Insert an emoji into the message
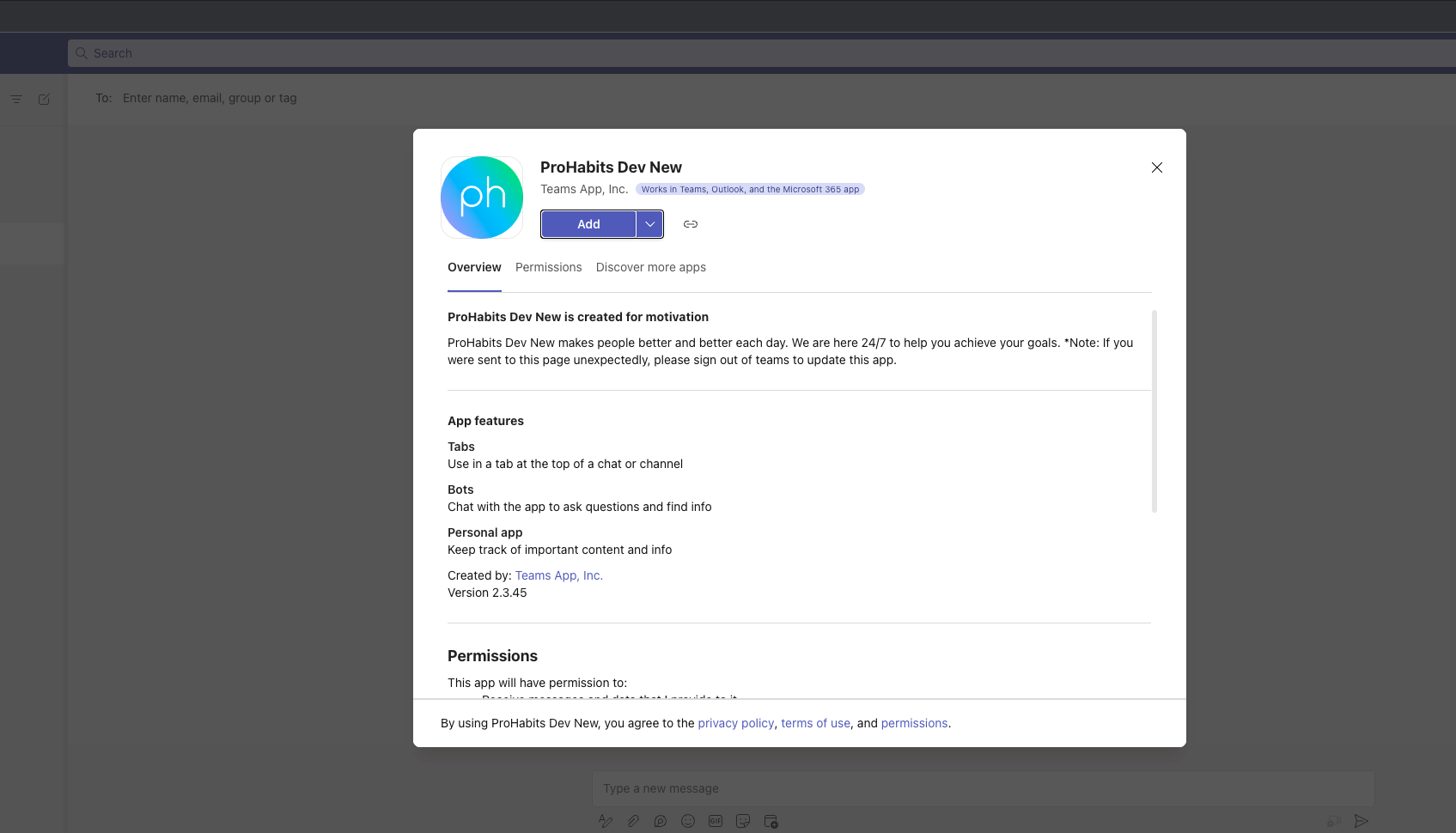This screenshot has height=833, width=1456. point(688,821)
